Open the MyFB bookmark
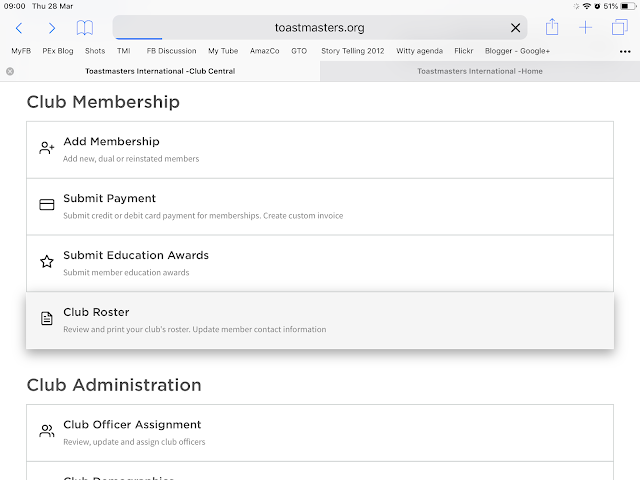Screen dimensions: 640x480 coord(21,50)
